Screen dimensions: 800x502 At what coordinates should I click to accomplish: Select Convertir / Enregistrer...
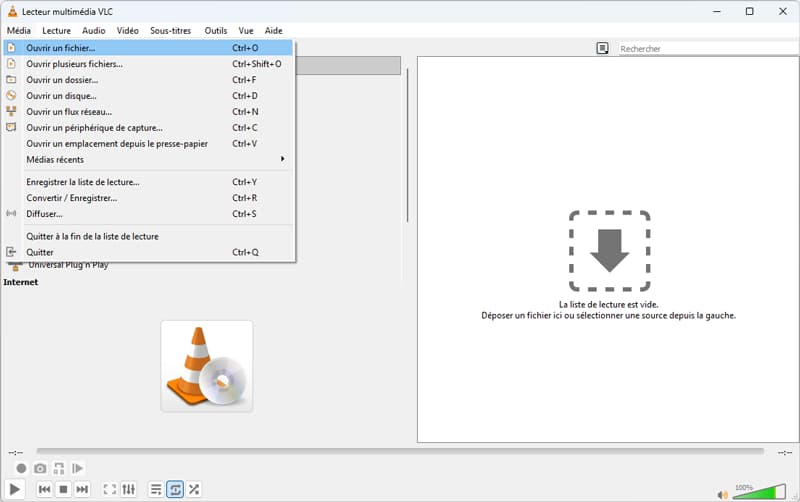[x=148, y=198]
